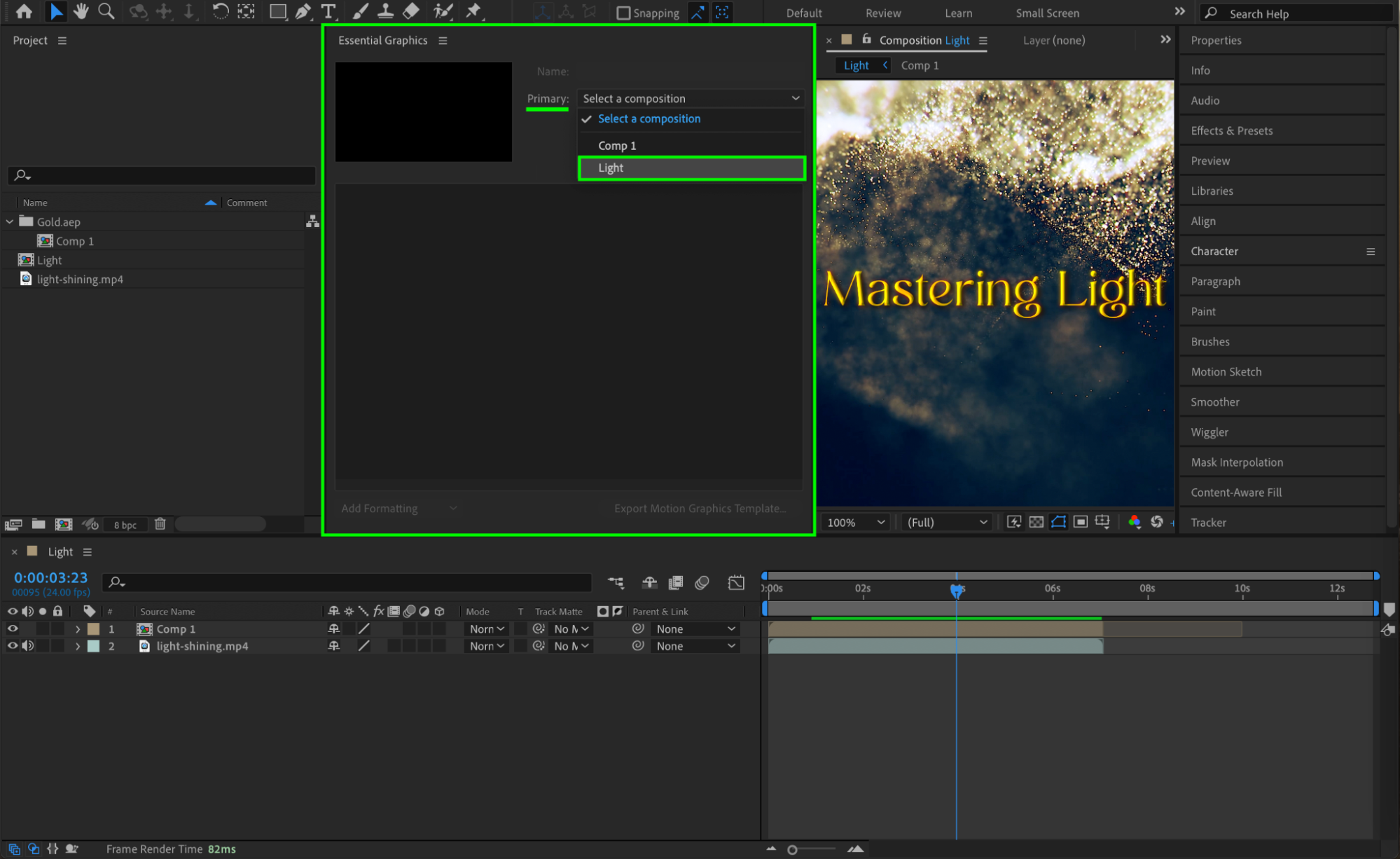Image resolution: width=1400 pixels, height=859 pixels.
Task: Open the (Full) resolution dropdown
Action: point(946,522)
